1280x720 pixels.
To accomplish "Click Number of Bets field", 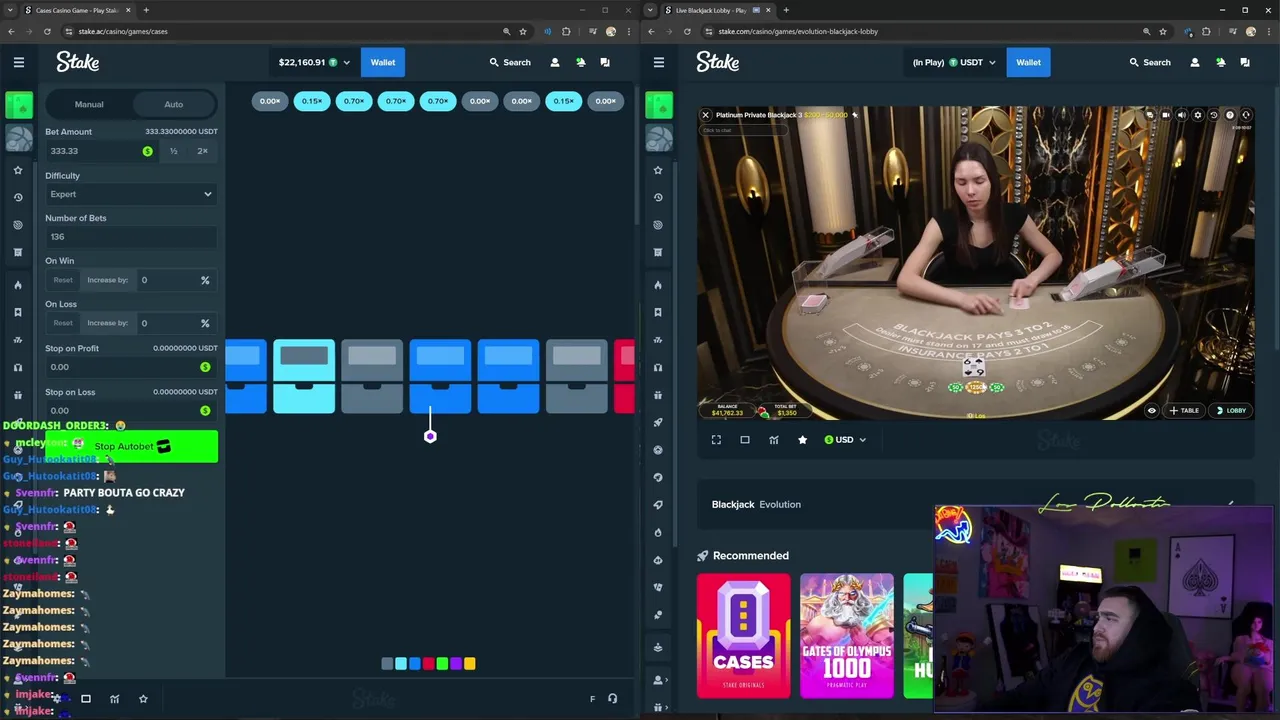I will [x=131, y=237].
